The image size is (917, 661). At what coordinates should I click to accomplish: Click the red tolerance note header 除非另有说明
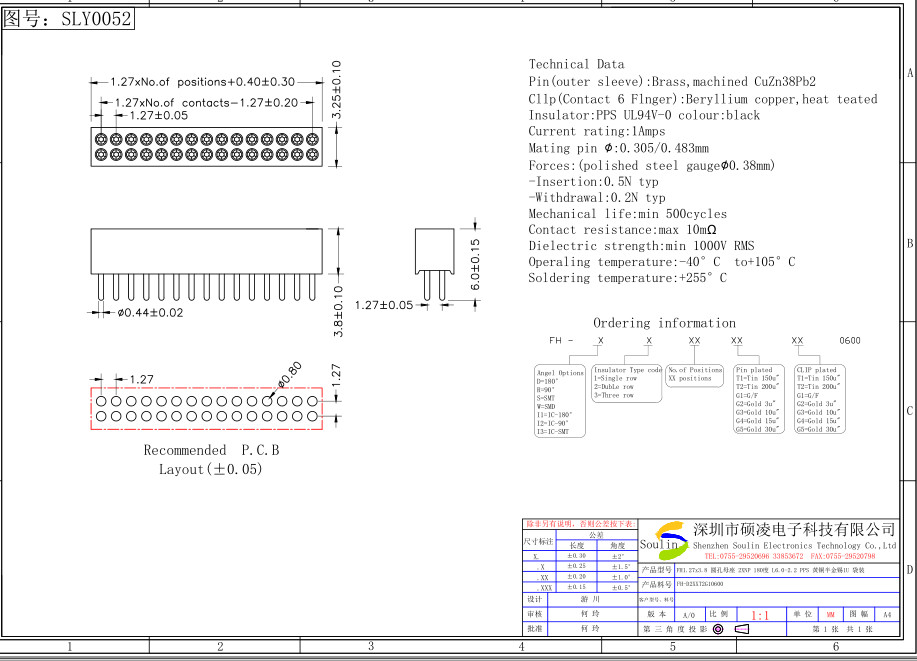pos(580,524)
